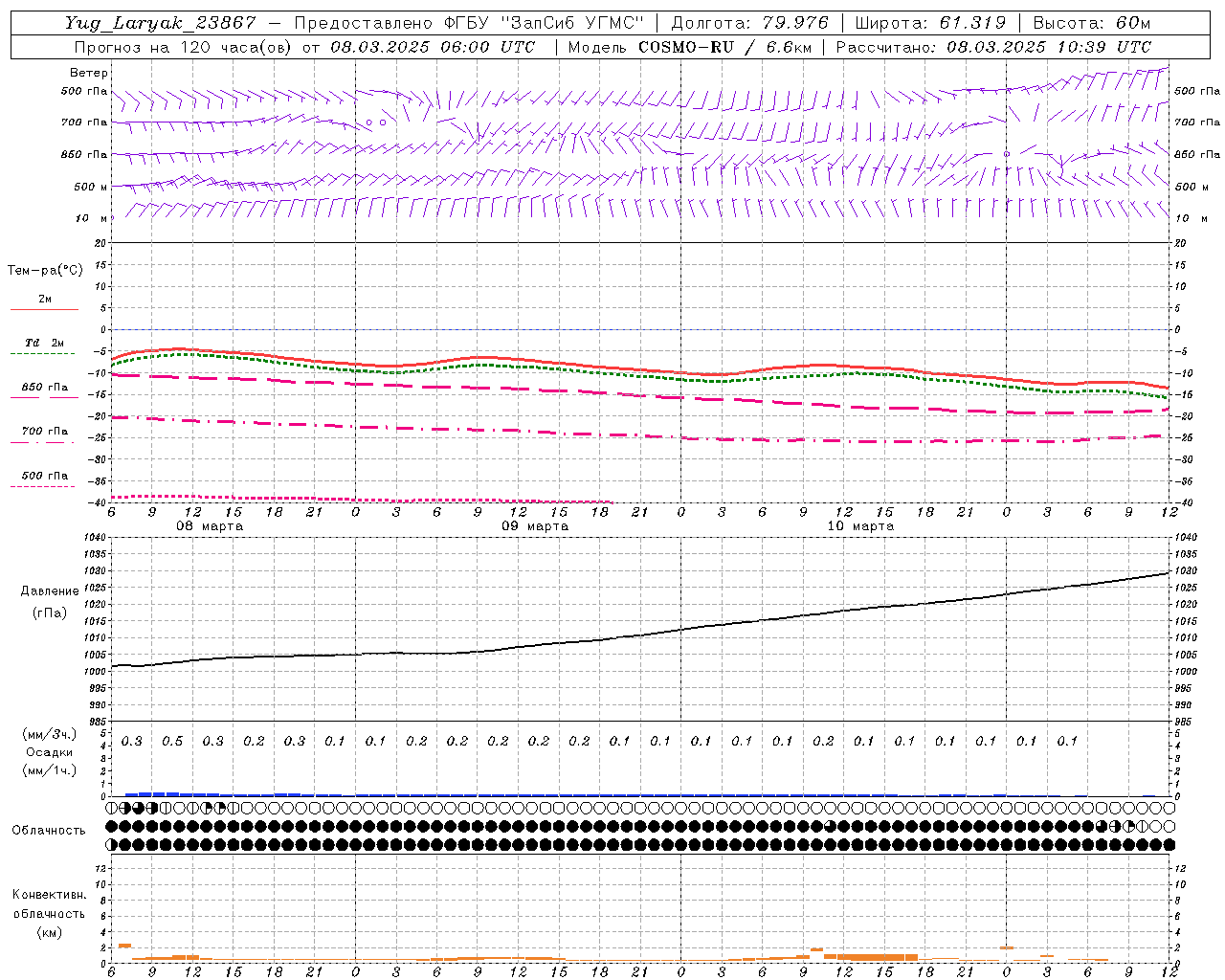Click the Конвективн. label text
This screenshot has height=980, width=1225.
click(x=50, y=895)
